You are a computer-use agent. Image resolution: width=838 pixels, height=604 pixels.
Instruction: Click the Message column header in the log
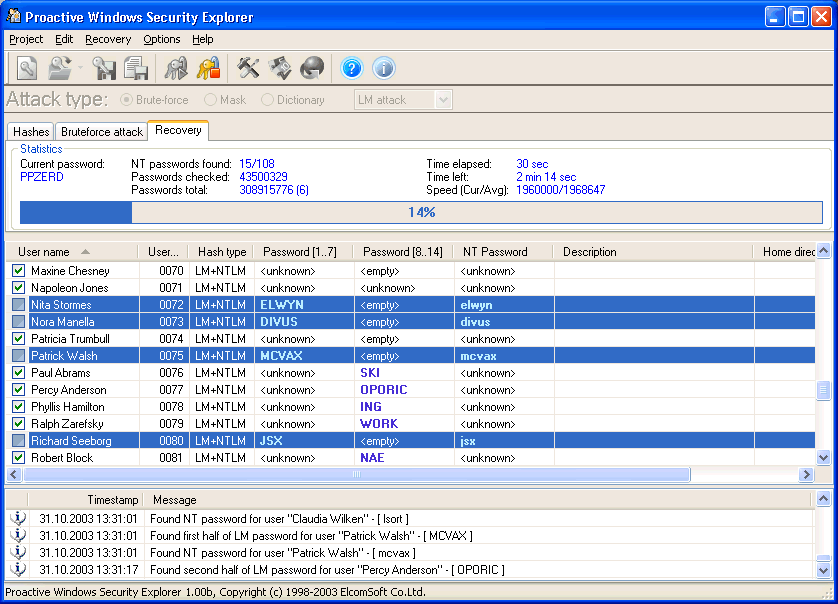(477, 500)
